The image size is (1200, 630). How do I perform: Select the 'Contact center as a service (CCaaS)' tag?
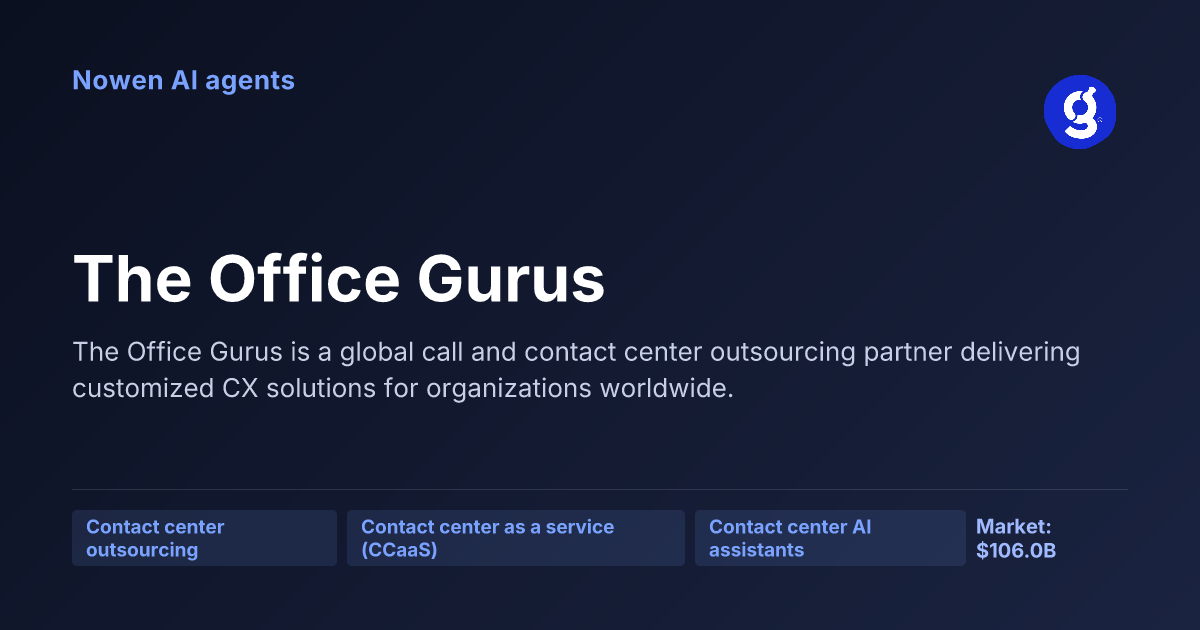coord(516,538)
